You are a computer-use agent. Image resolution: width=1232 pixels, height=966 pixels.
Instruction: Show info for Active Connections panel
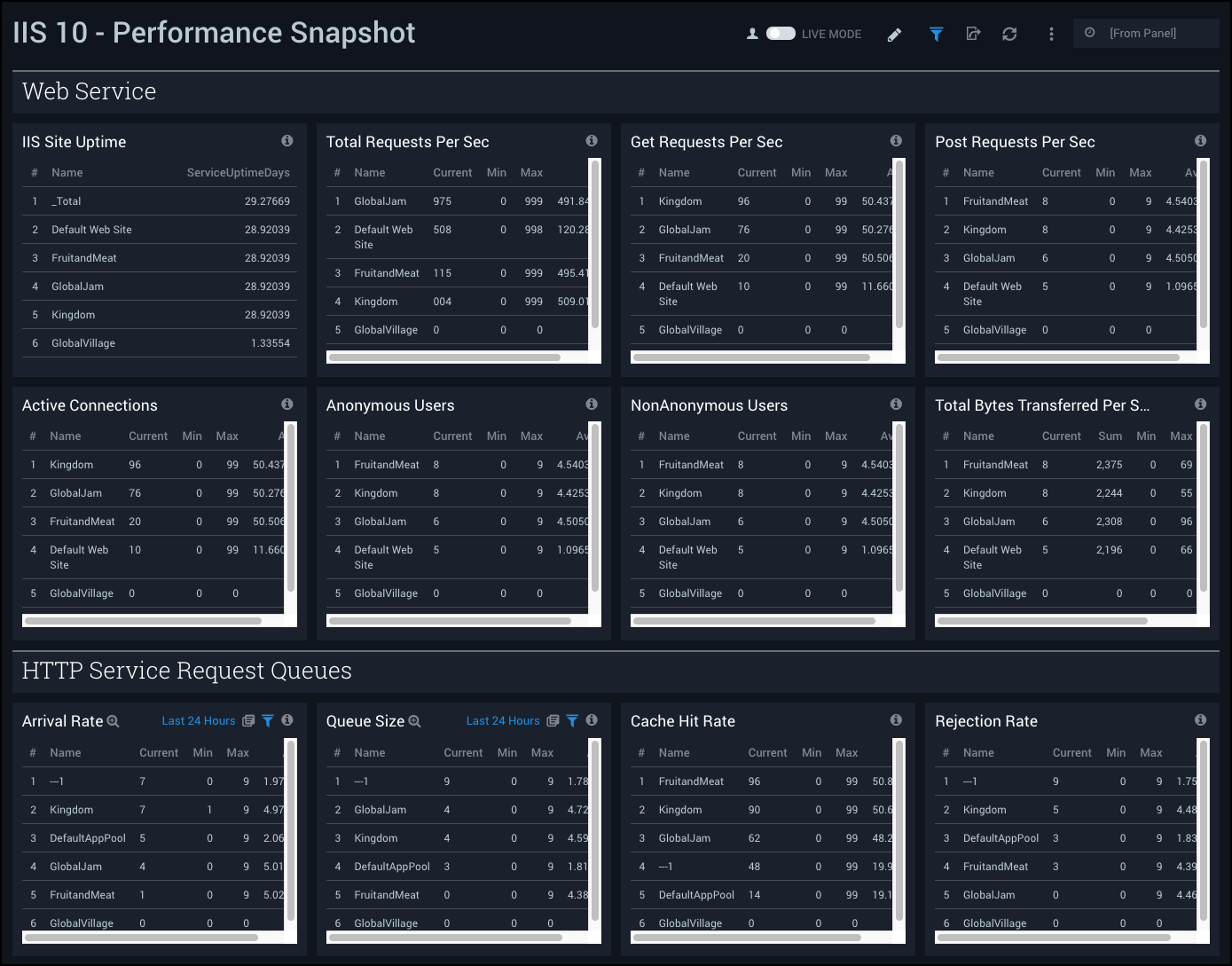pyautogui.click(x=287, y=404)
